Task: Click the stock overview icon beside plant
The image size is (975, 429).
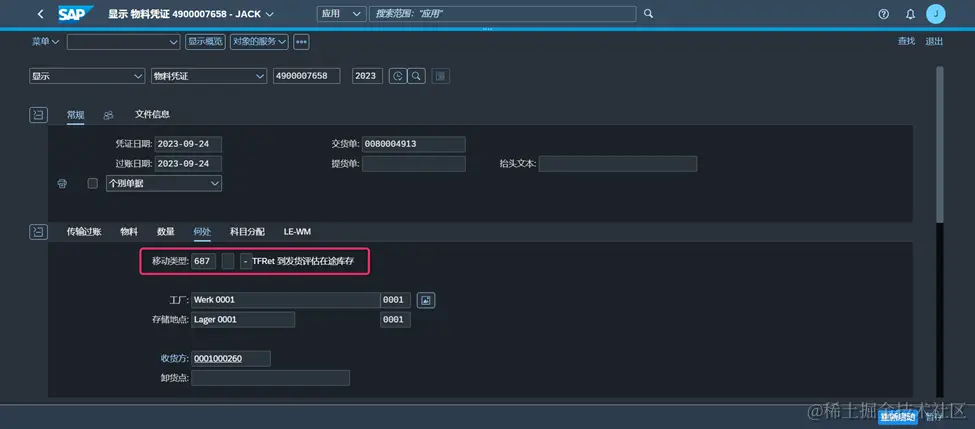Action: [426, 300]
